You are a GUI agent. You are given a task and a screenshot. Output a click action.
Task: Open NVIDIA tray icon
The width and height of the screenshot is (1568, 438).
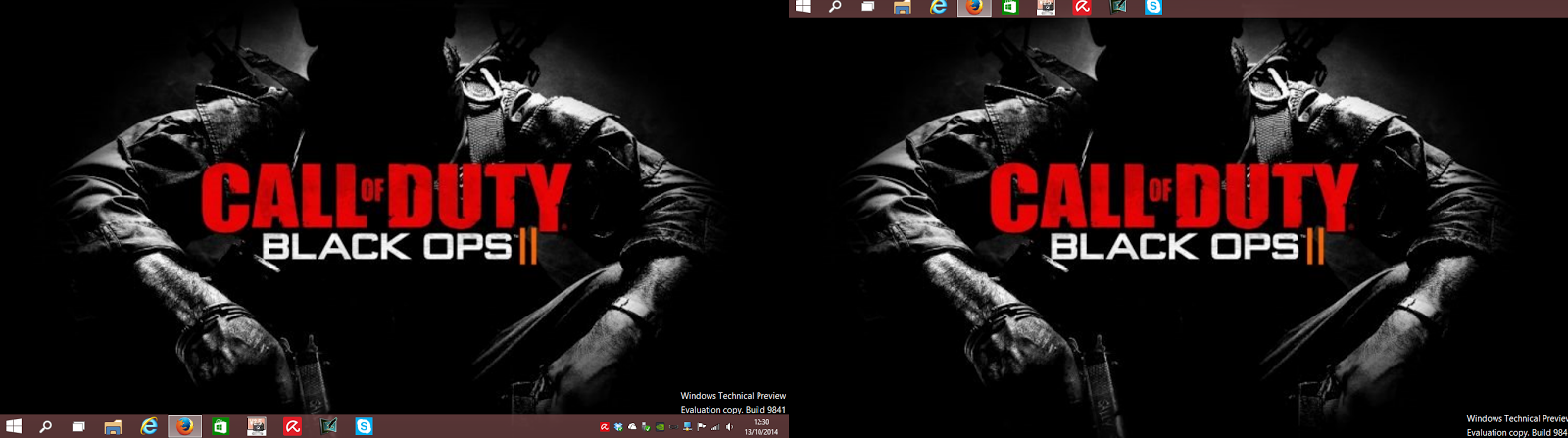coord(660,427)
